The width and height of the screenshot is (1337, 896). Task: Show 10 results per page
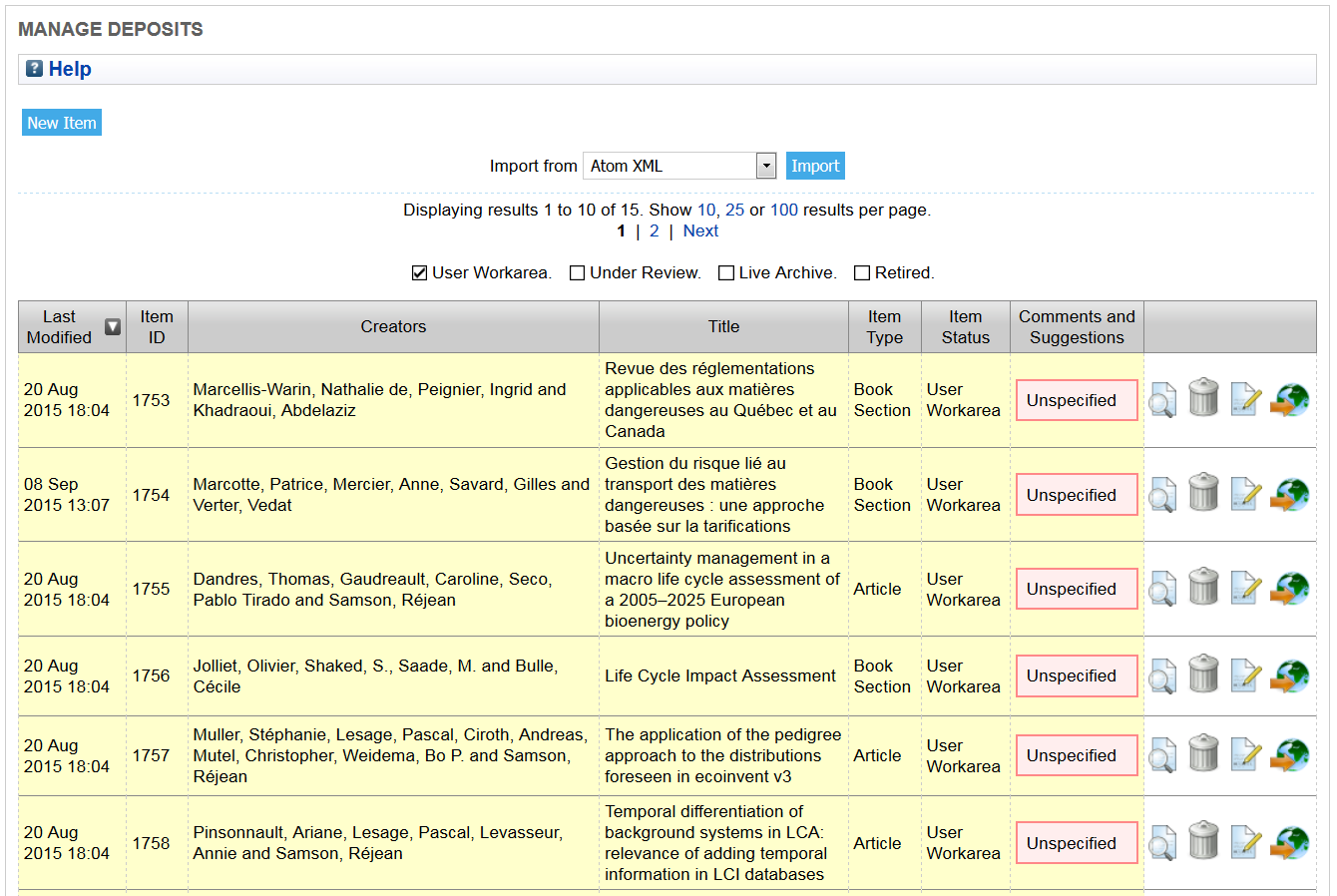(706, 210)
